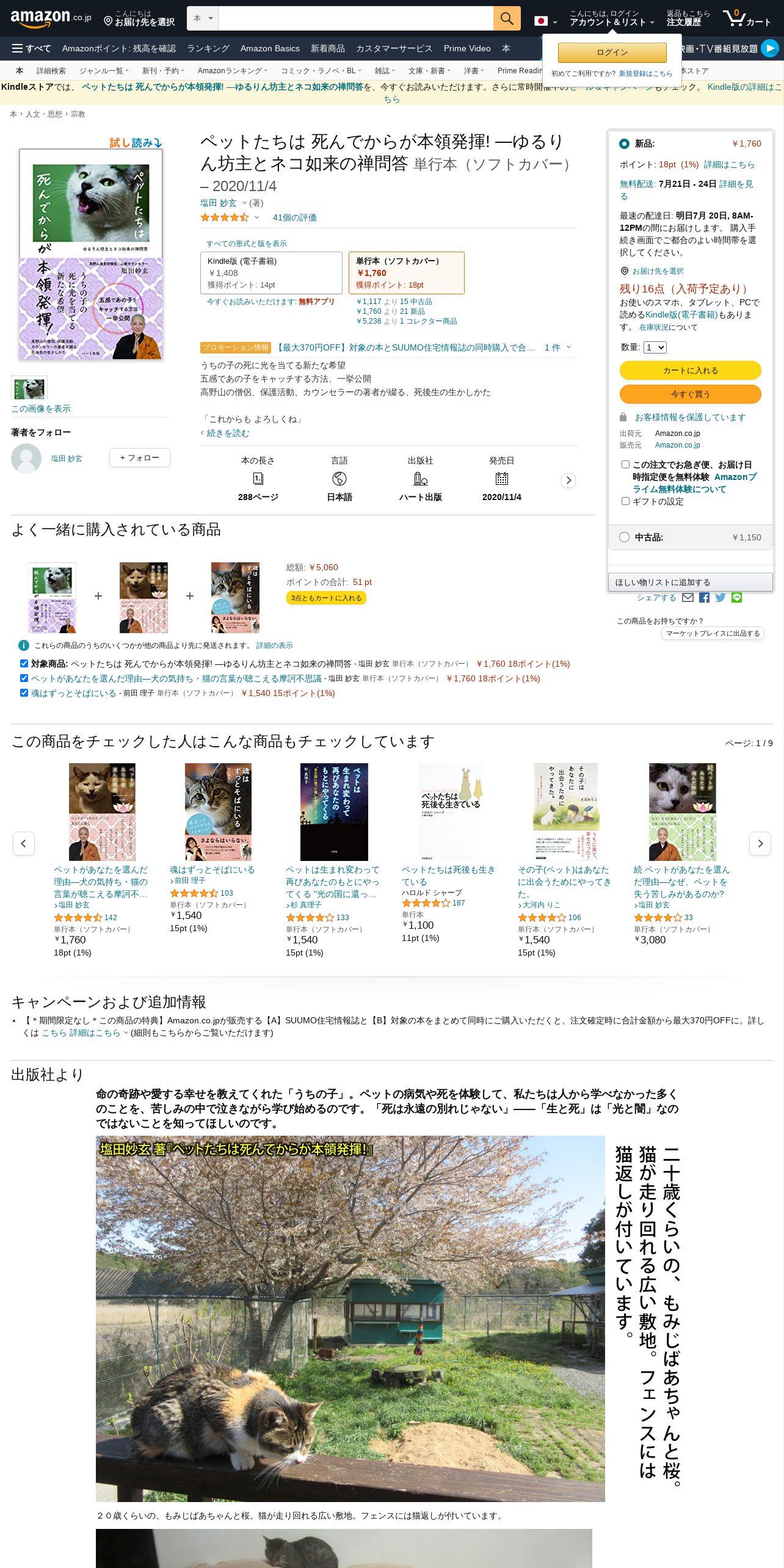Select the 中古品 radio option
Viewport: 784px width, 1568px height.
tap(624, 537)
